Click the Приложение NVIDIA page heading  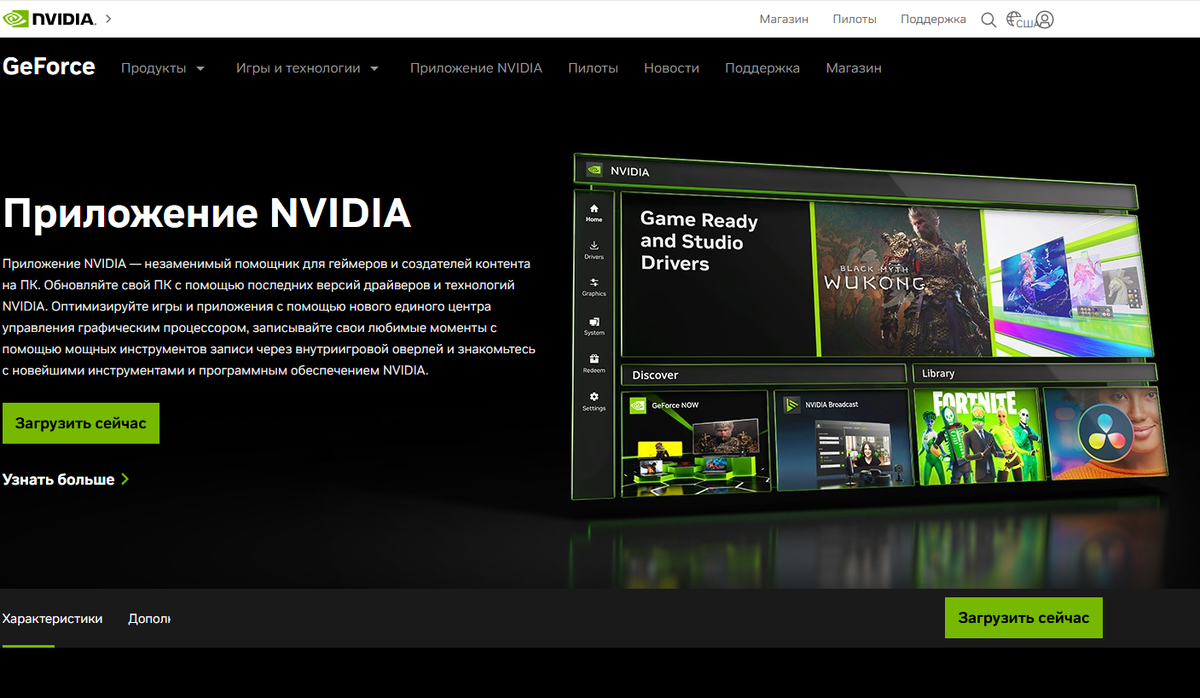tap(207, 213)
